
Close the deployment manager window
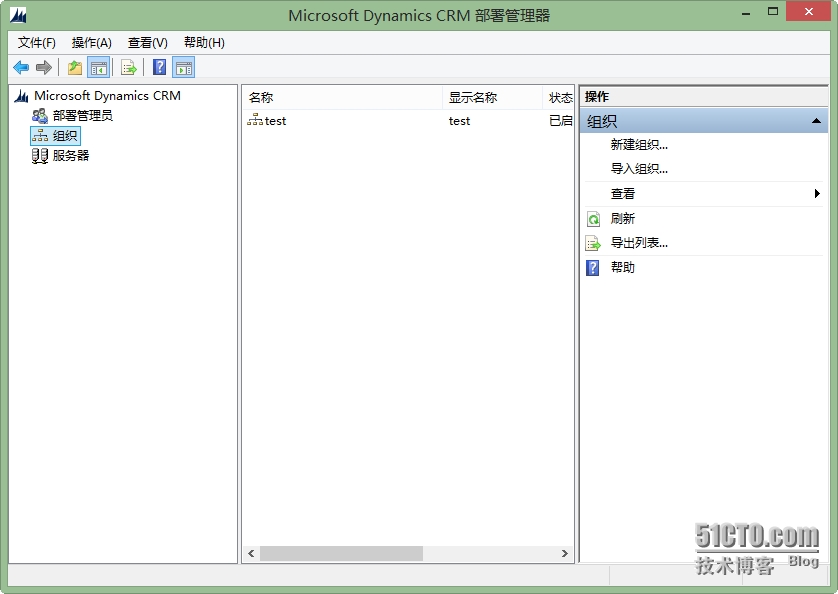[809, 11]
